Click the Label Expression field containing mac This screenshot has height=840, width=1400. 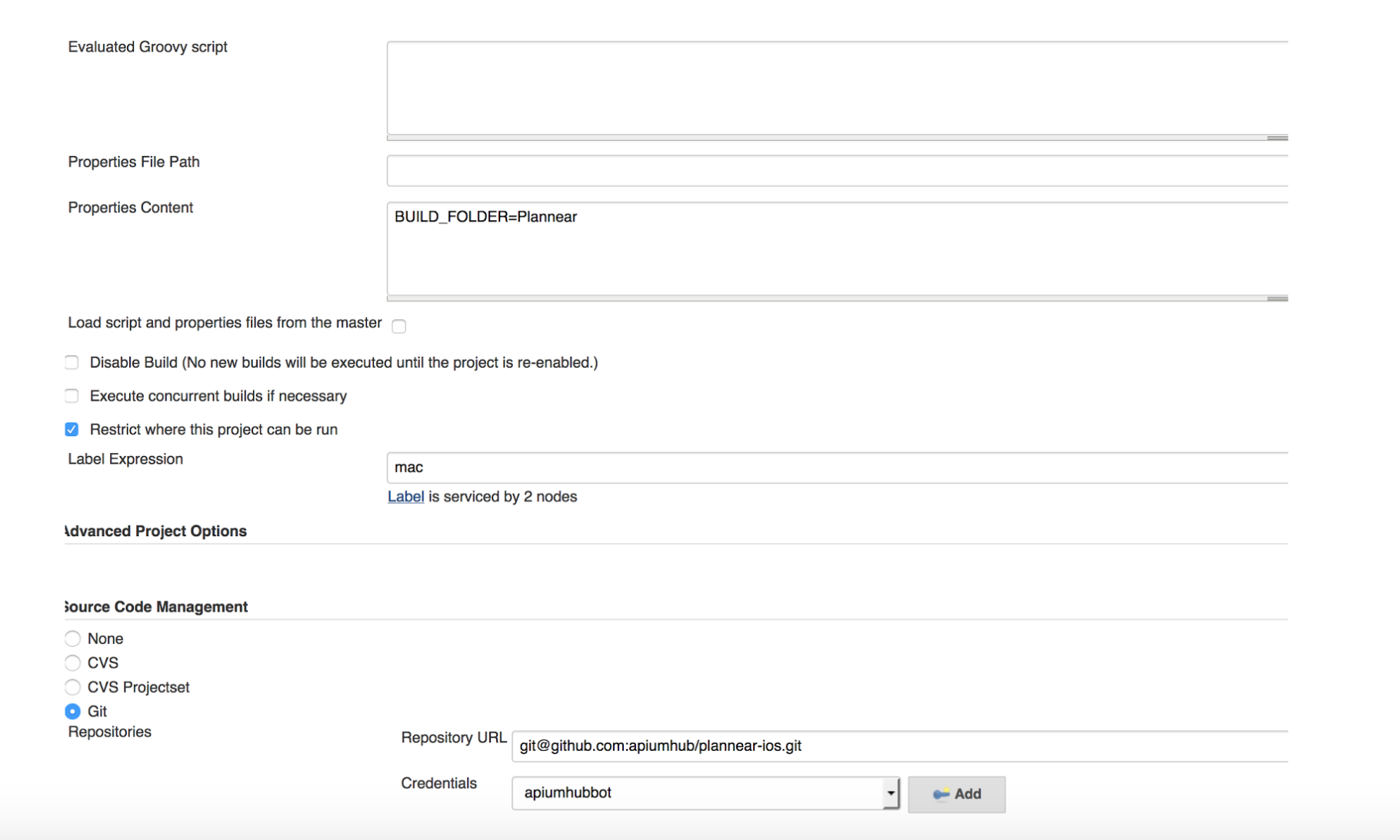tap(837, 468)
